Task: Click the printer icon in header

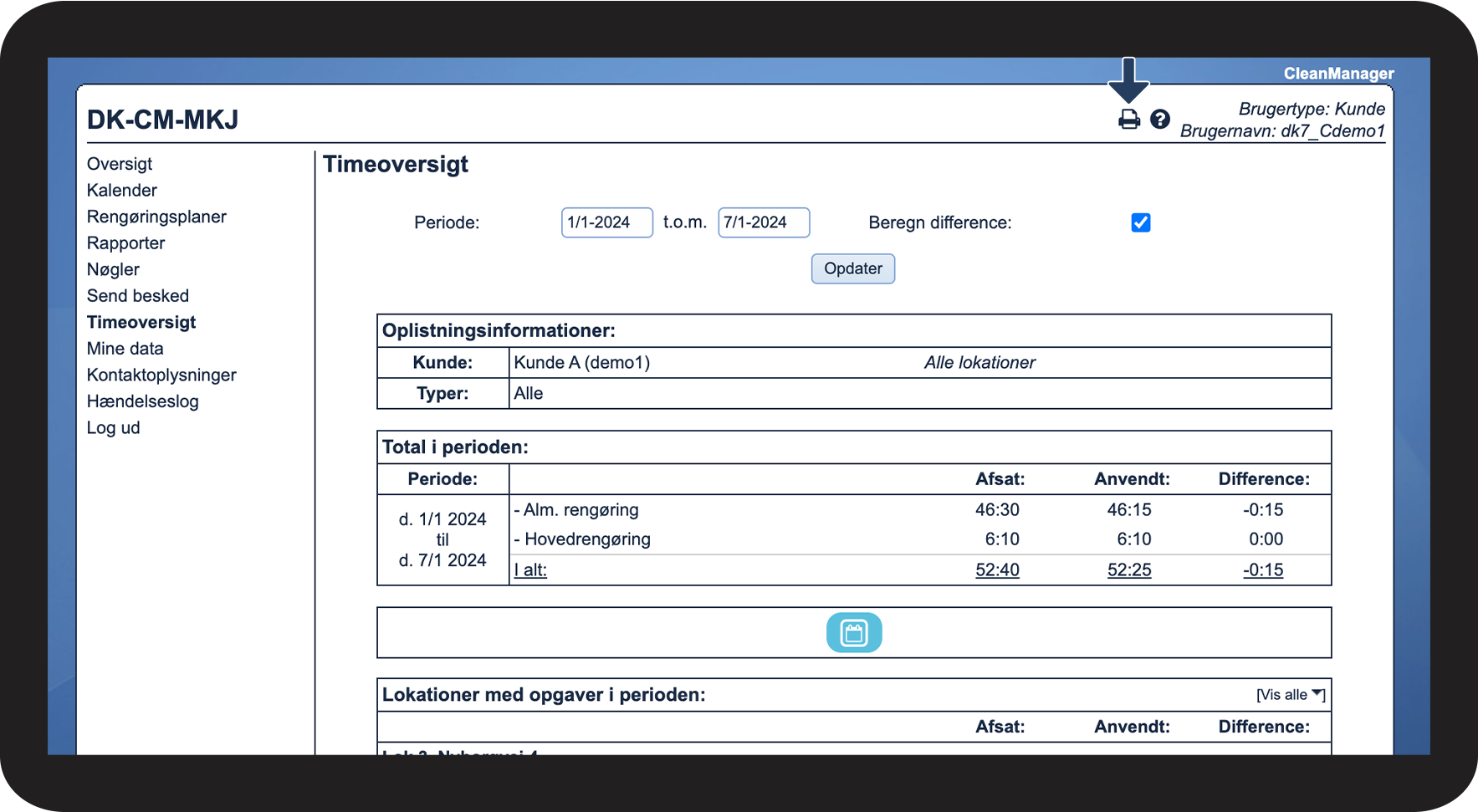Action: click(1128, 120)
